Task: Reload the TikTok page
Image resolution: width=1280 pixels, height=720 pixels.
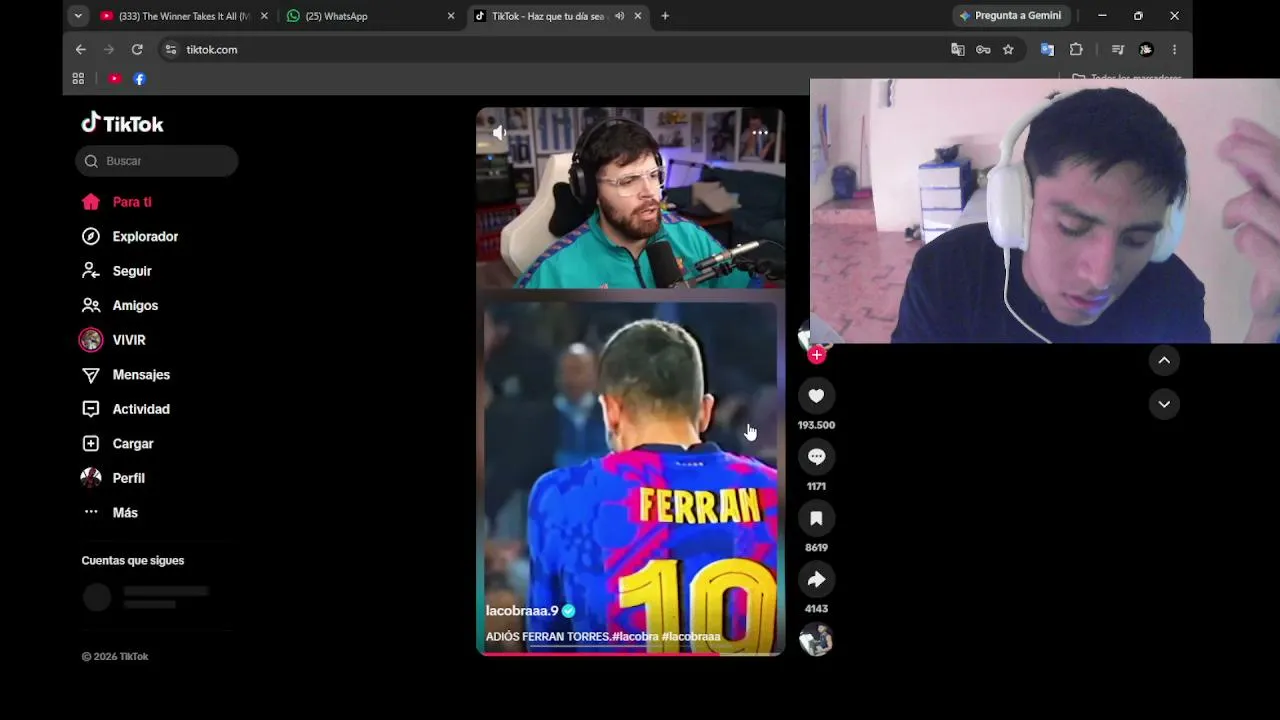Action: click(x=137, y=50)
